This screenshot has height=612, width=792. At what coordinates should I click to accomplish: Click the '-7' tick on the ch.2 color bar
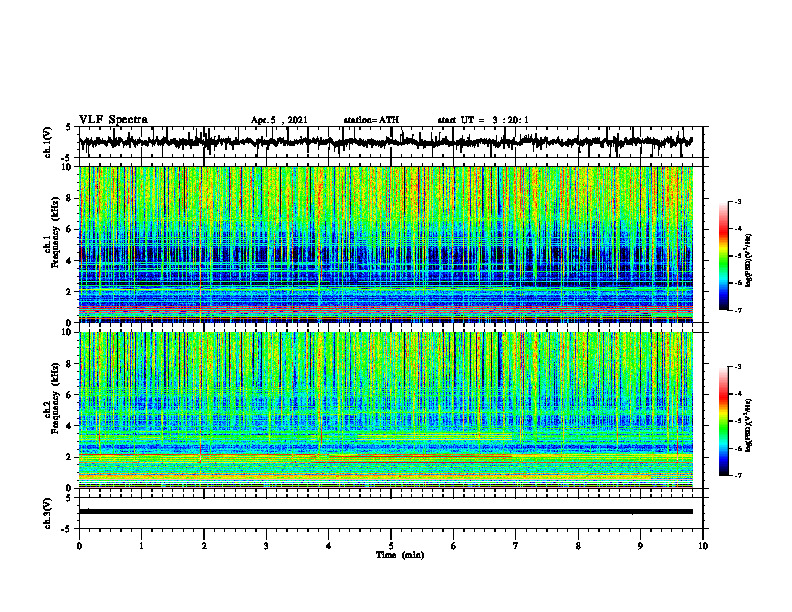click(x=738, y=476)
